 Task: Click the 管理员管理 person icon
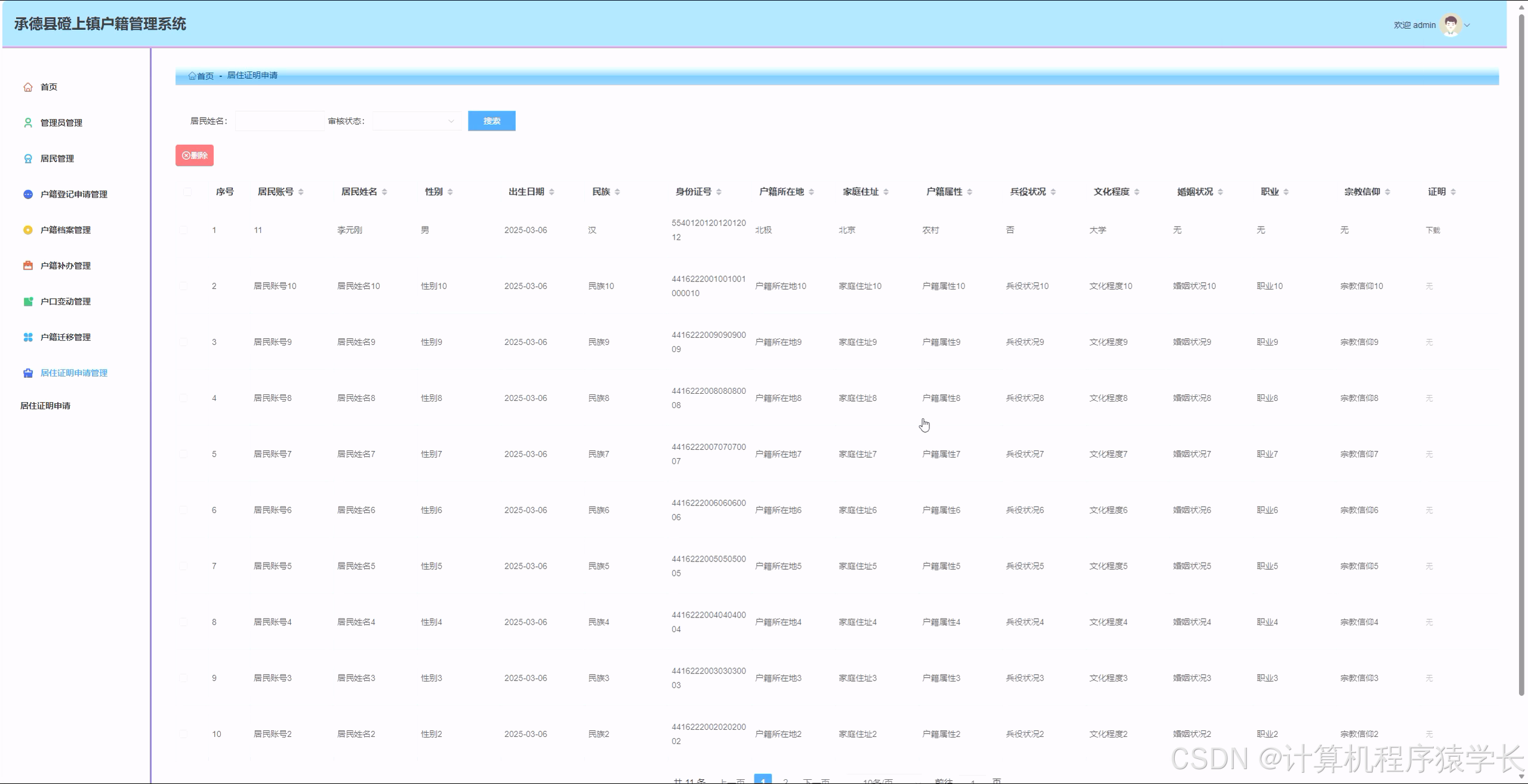[27, 123]
